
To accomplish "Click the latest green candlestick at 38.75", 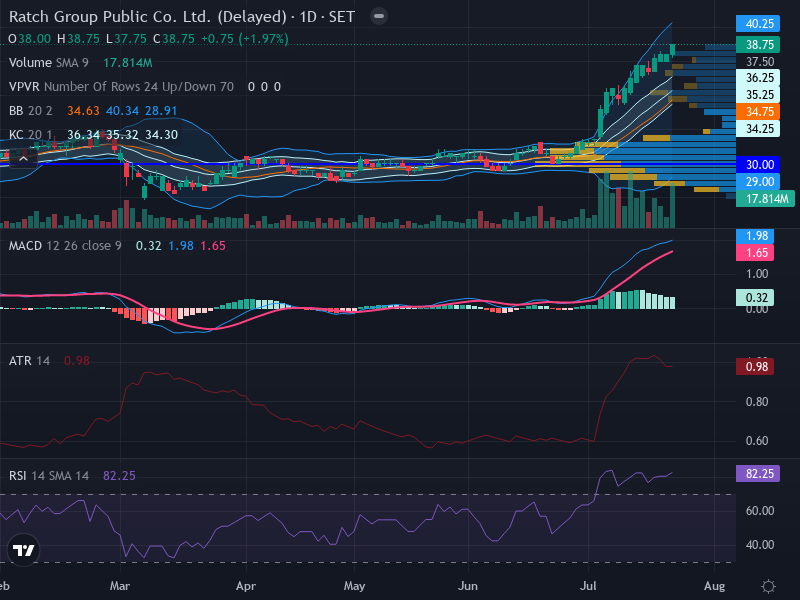I will pyautogui.click(x=672, y=49).
